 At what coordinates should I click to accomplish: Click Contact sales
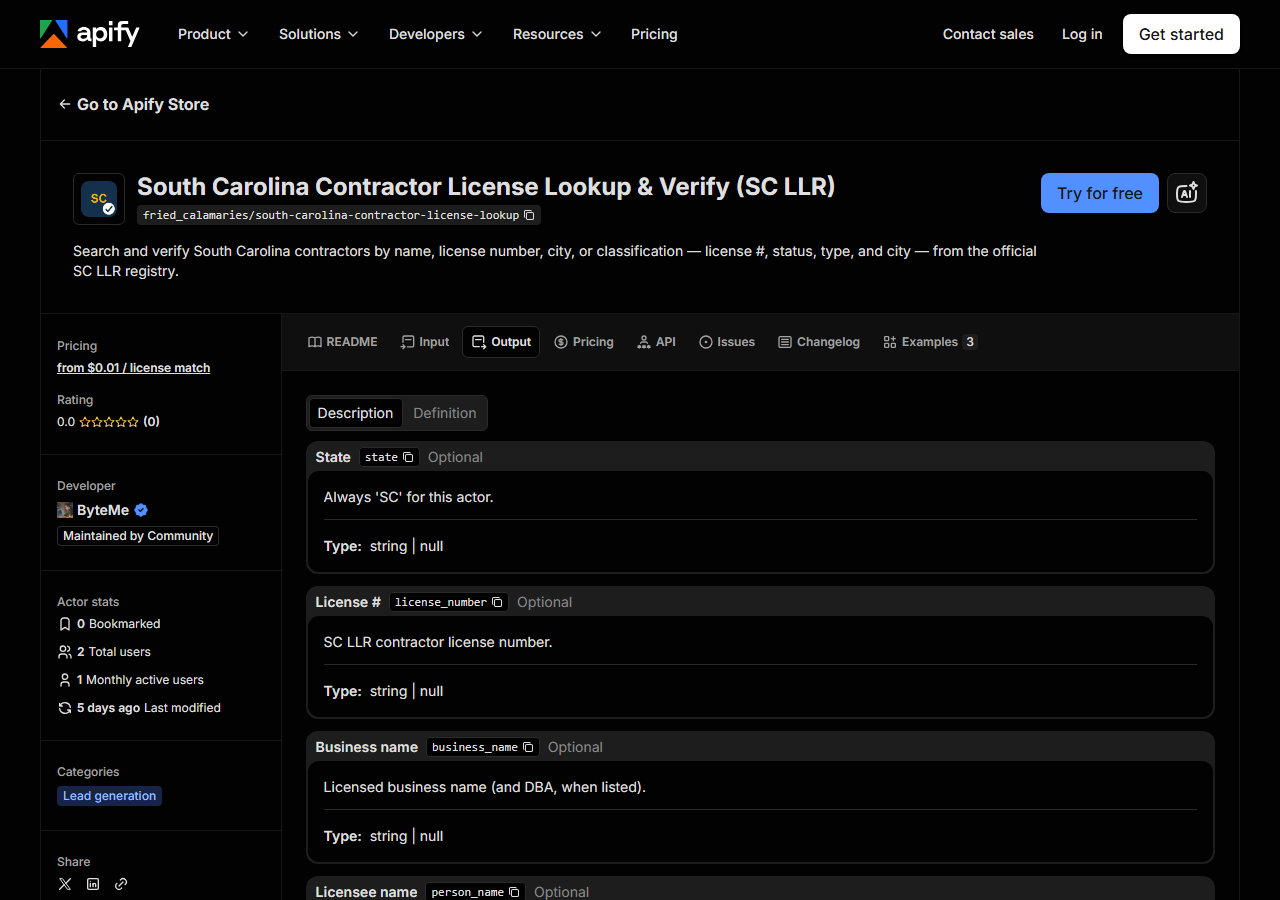pos(988,34)
